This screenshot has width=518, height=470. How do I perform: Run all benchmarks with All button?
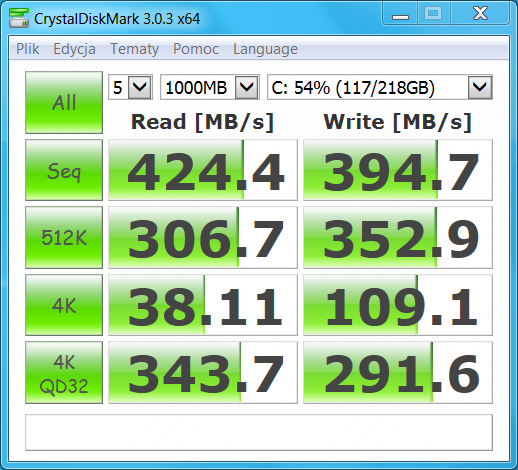64,102
